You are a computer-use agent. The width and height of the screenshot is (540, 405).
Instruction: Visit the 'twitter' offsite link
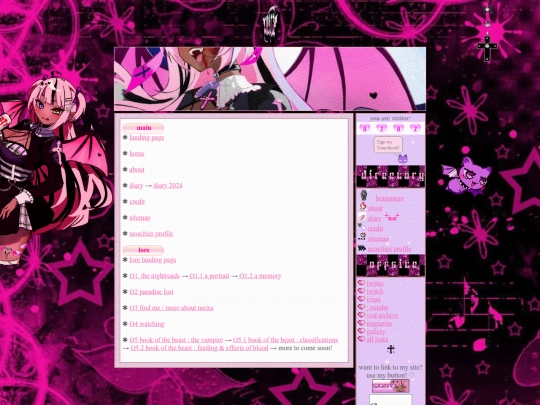click(375, 283)
